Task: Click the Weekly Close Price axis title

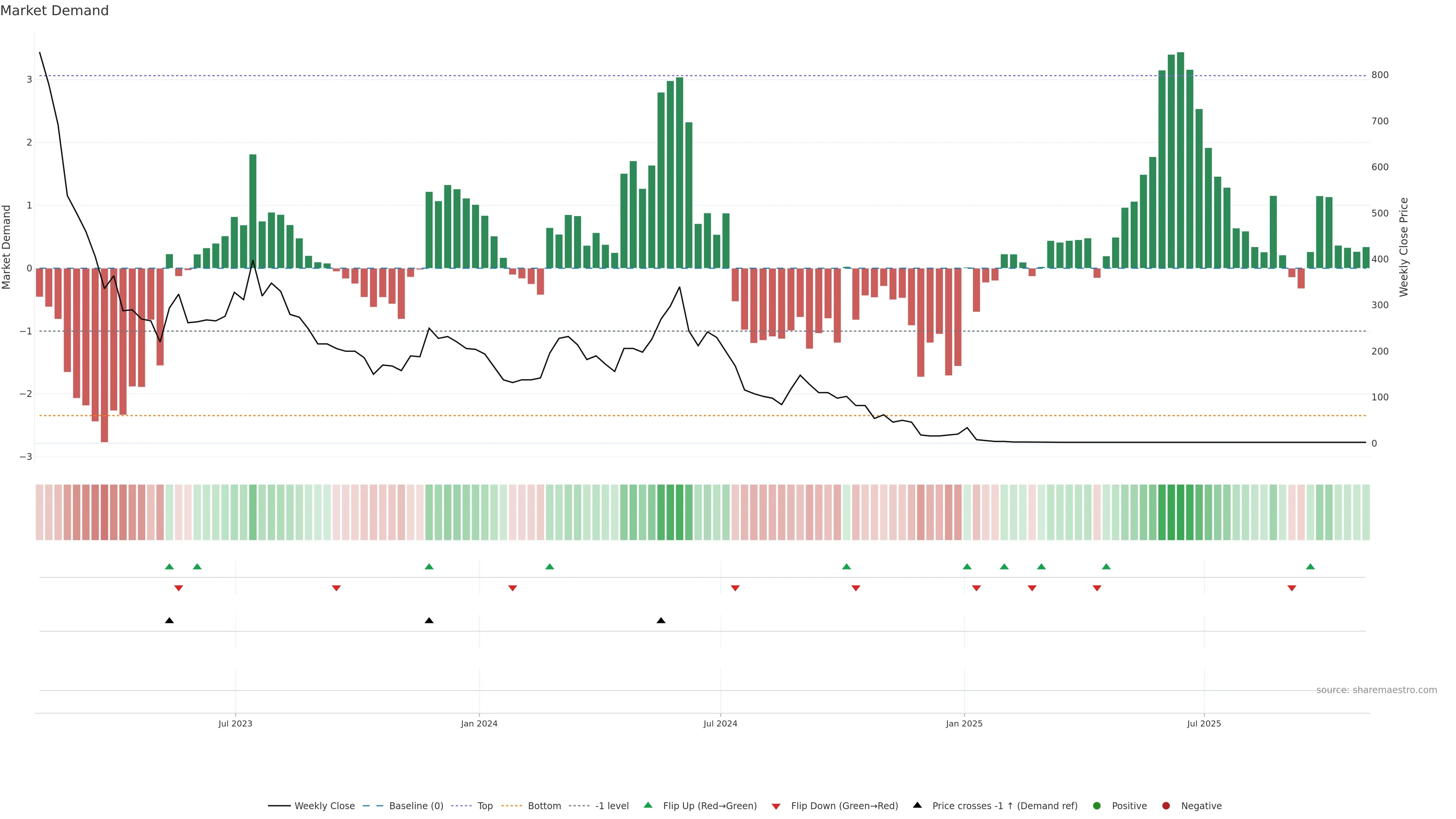Action: 1404,247
